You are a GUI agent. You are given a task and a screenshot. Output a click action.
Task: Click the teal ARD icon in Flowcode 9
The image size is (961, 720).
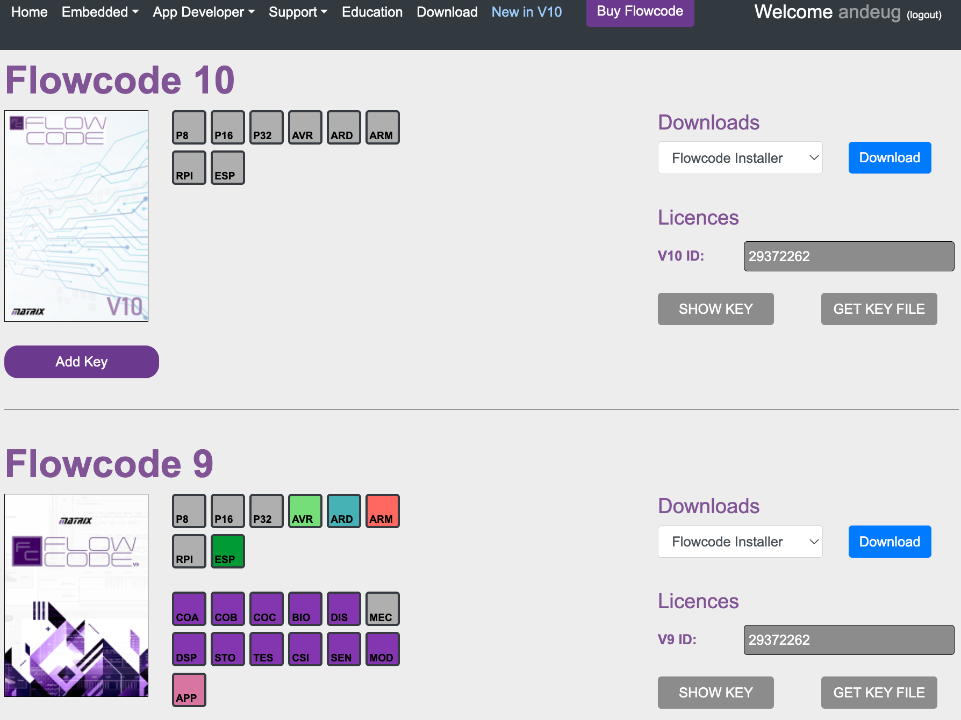[x=344, y=511]
